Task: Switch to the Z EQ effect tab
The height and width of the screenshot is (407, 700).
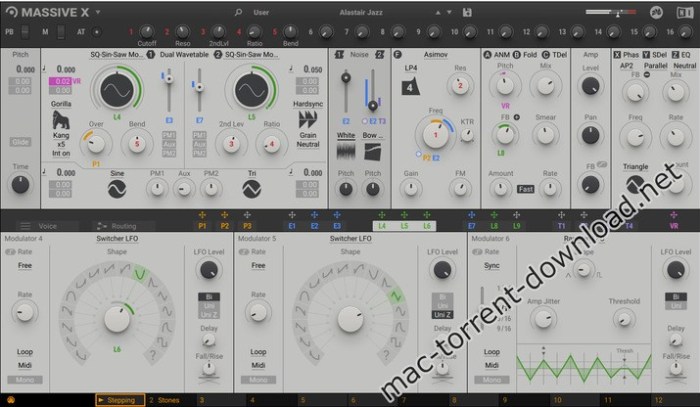Action: point(681,54)
